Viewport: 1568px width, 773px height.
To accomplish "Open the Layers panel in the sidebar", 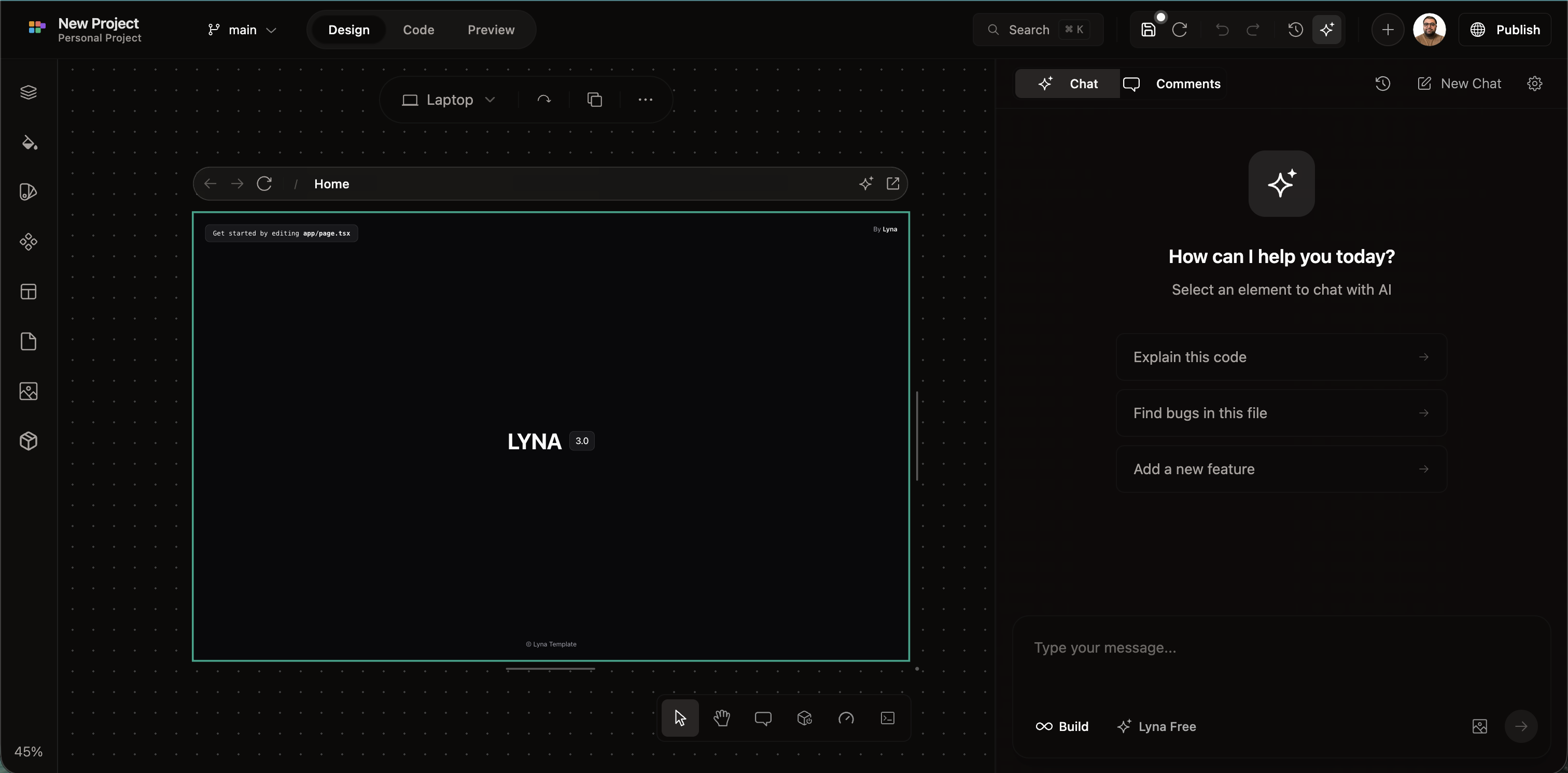I will 28,92.
